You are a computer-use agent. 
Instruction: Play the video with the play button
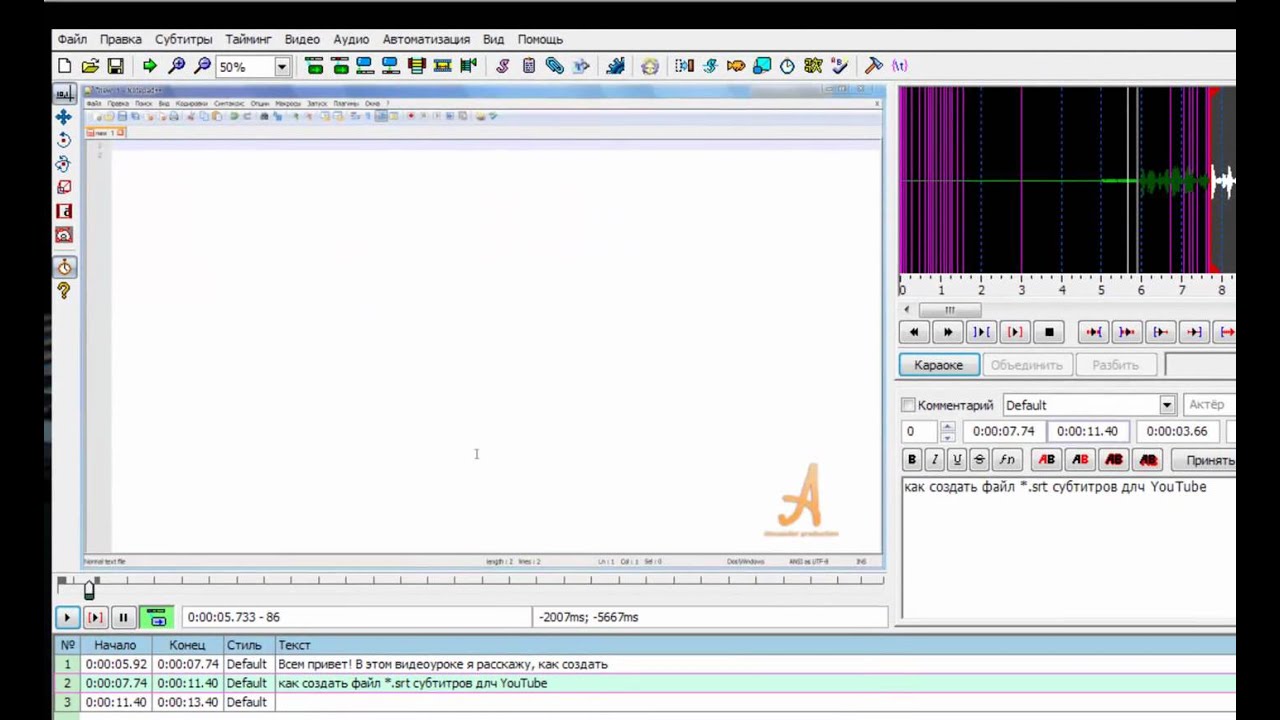67,618
